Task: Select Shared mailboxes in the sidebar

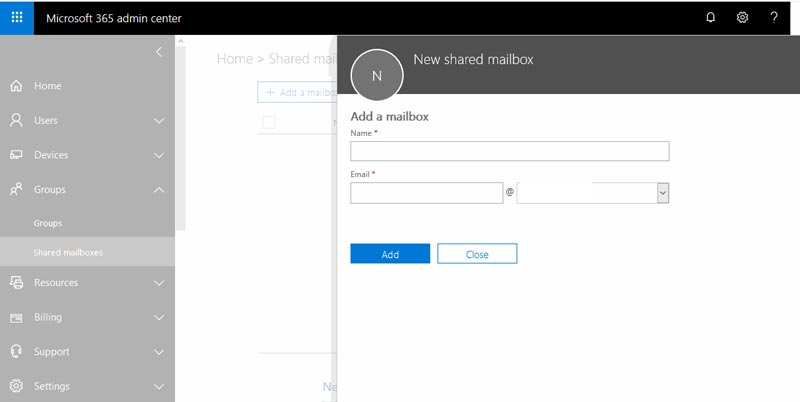Action: pos(68,252)
